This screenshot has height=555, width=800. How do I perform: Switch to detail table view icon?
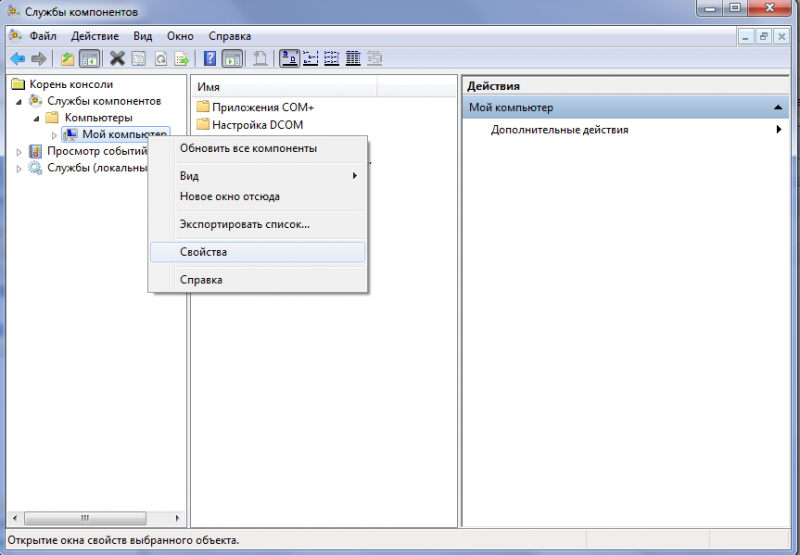[x=353, y=59]
